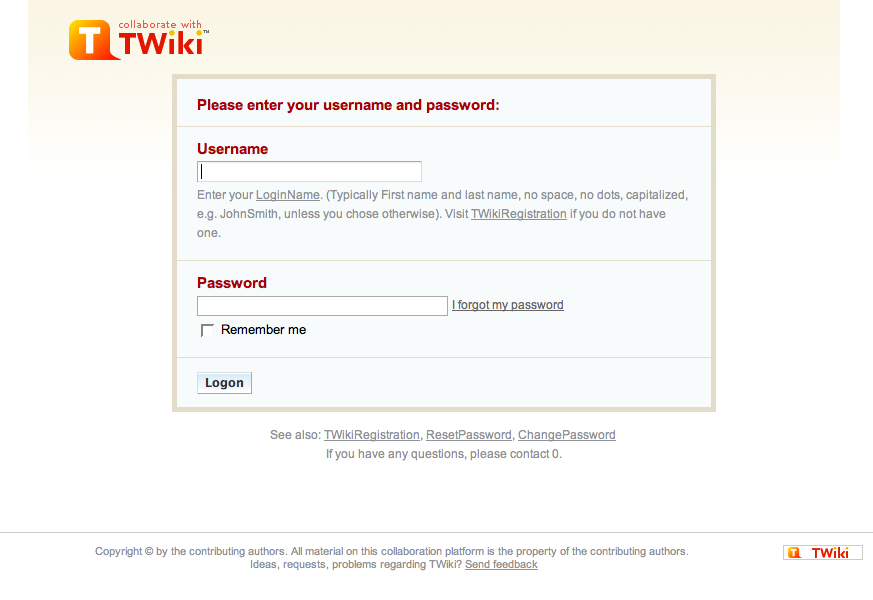Click the Username label text

tap(232, 148)
